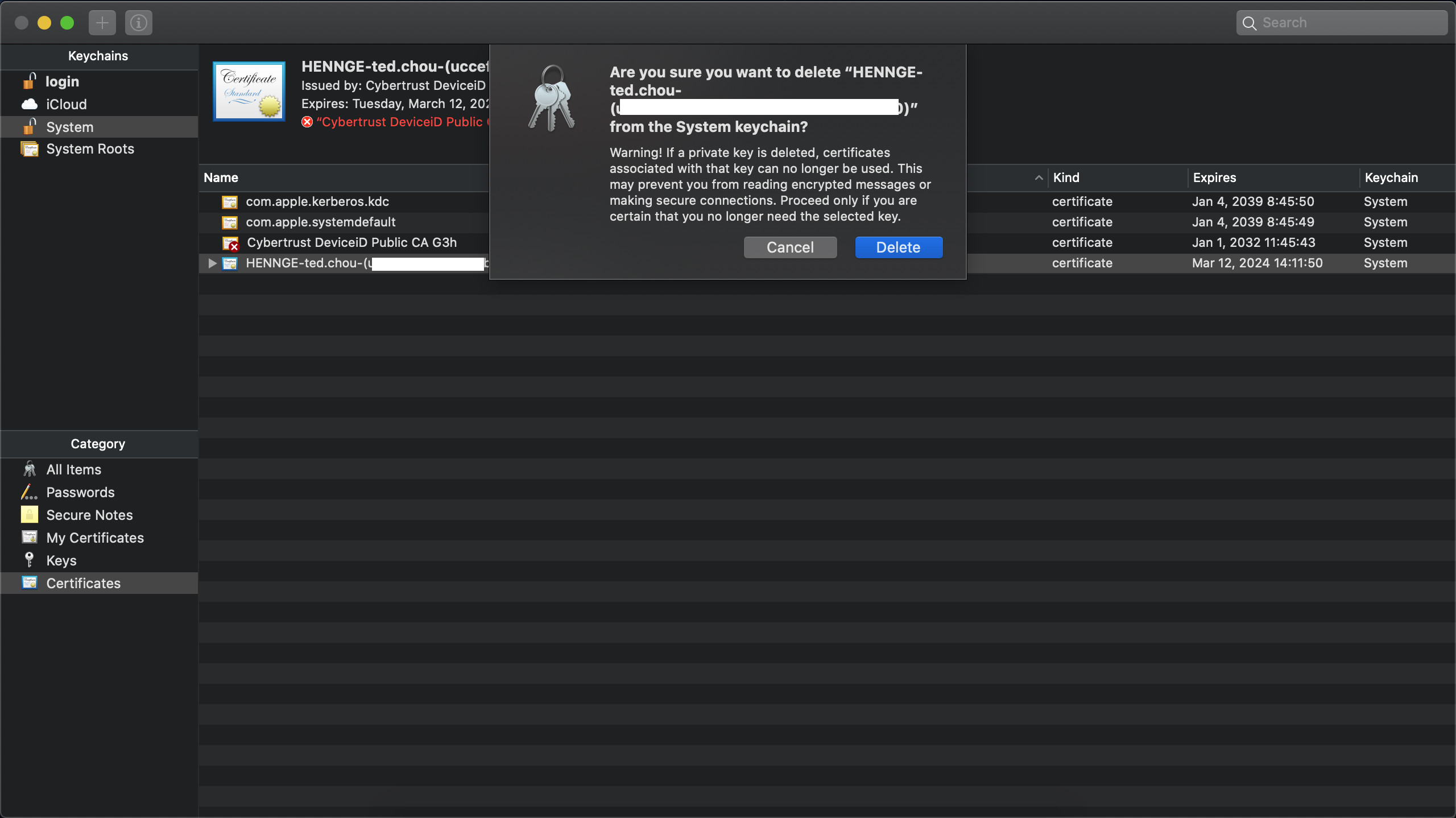The width and height of the screenshot is (1456, 818).
Task: Click the Search field
Action: tap(1348, 23)
